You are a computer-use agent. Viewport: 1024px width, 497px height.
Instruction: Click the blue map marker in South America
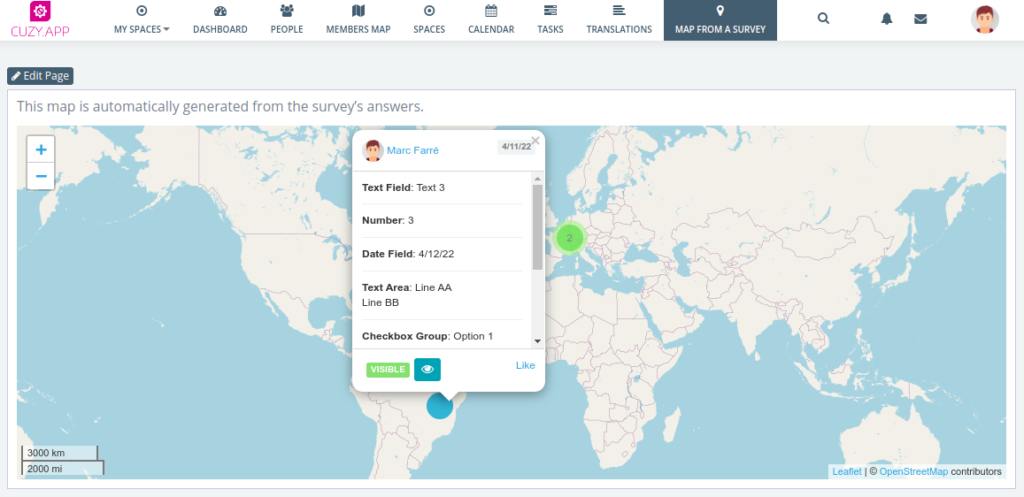click(440, 406)
